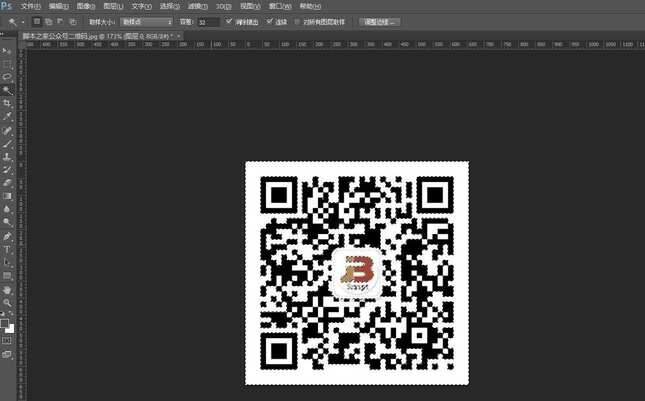
Task: Click the logo in the QR code center
Action: coord(357,272)
